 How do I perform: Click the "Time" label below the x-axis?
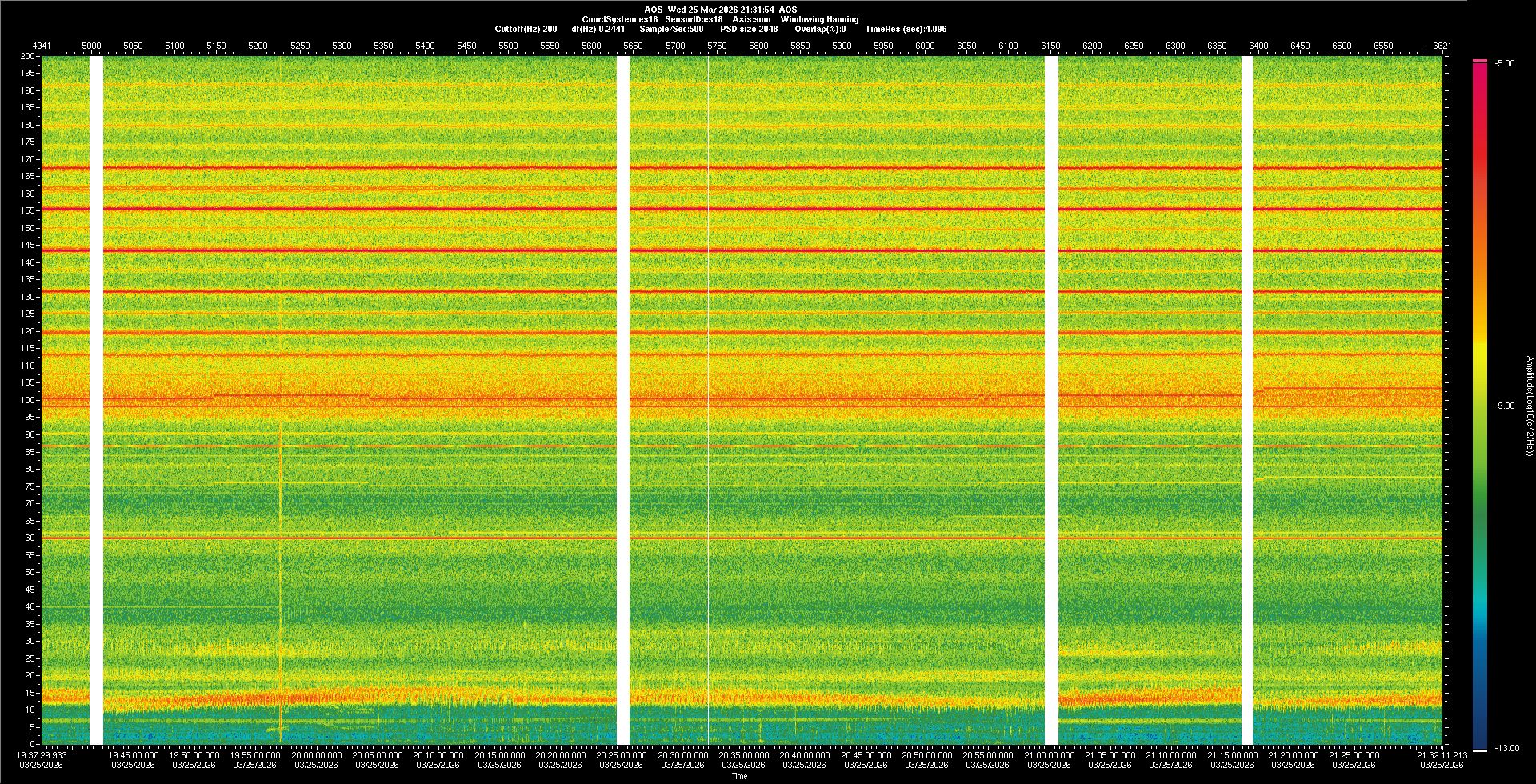[x=739, y=776]
